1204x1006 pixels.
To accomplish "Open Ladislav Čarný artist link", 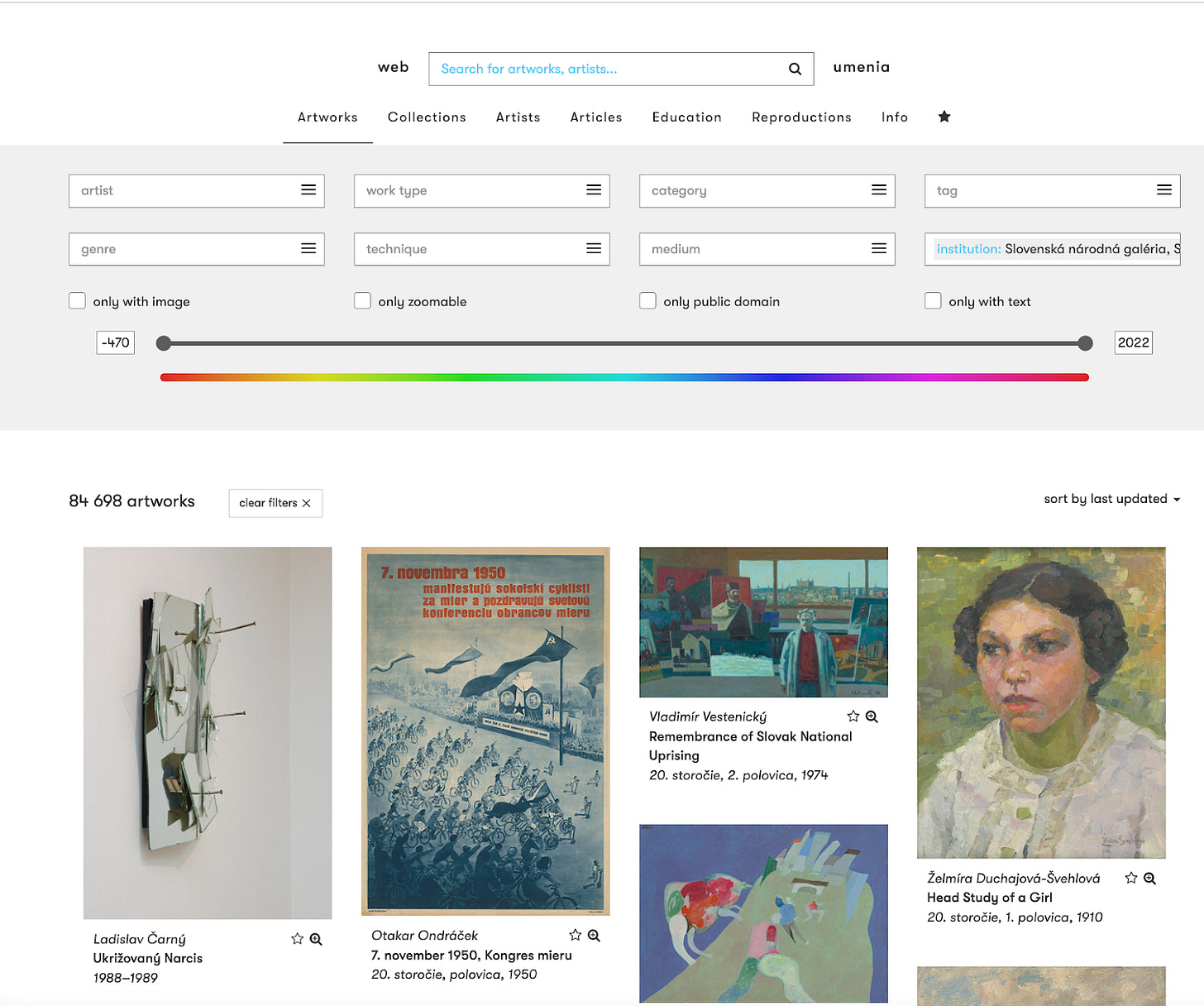I will [x=140, y=939].
